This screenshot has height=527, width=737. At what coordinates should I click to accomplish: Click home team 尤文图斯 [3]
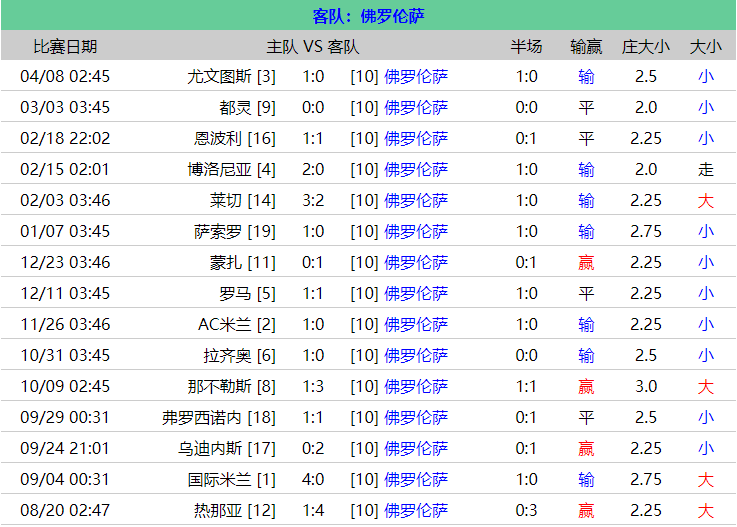coord(231,76)
